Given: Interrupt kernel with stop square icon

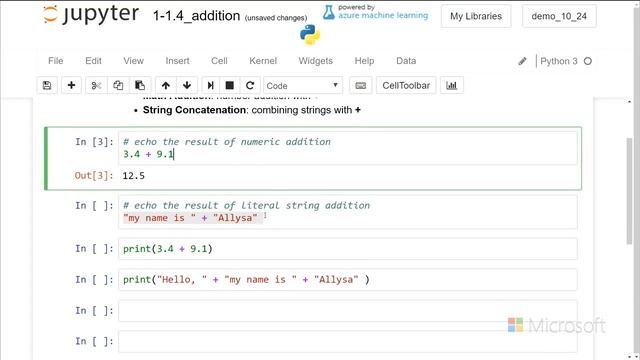Looking at the screenshot, I should click(229, 85).
